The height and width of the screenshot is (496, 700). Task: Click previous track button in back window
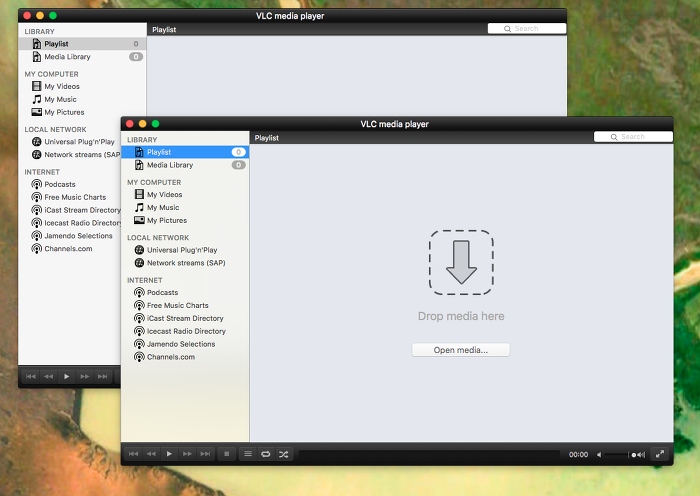(x=31, y=376)
